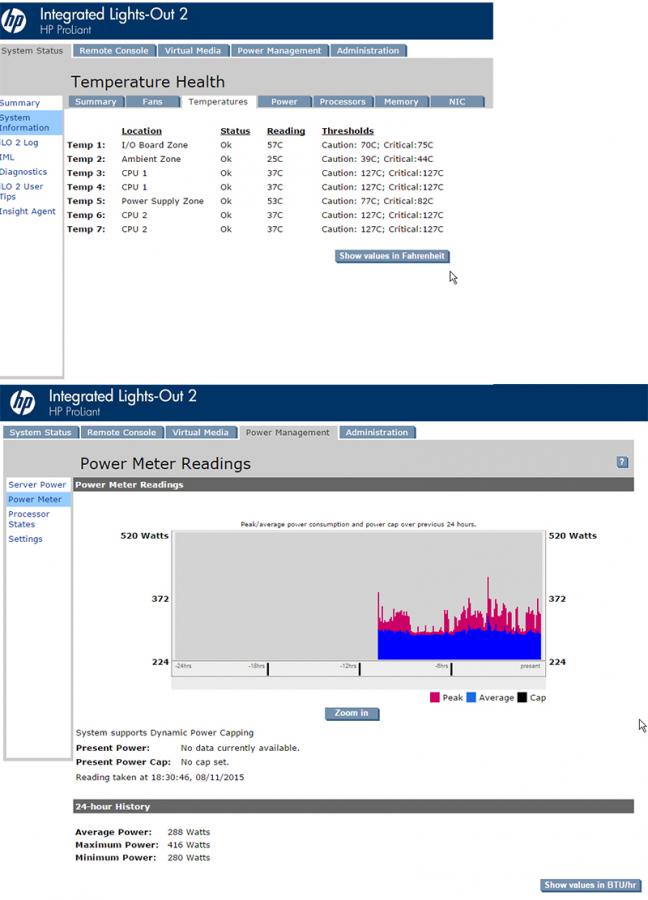Select Power Management tab in Power Meter page
Image resolution: width=648 pixels, height=900 pixels.
click(x=288, y=432)
